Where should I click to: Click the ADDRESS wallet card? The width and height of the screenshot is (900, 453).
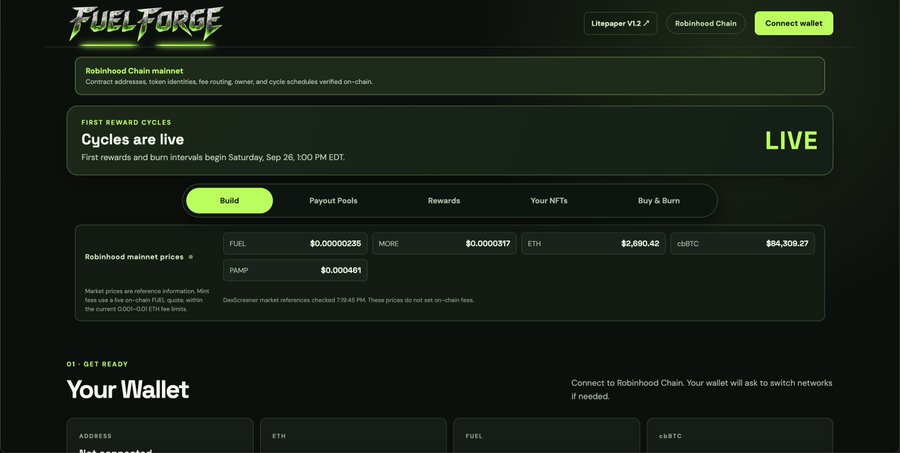tap(160, 435)
